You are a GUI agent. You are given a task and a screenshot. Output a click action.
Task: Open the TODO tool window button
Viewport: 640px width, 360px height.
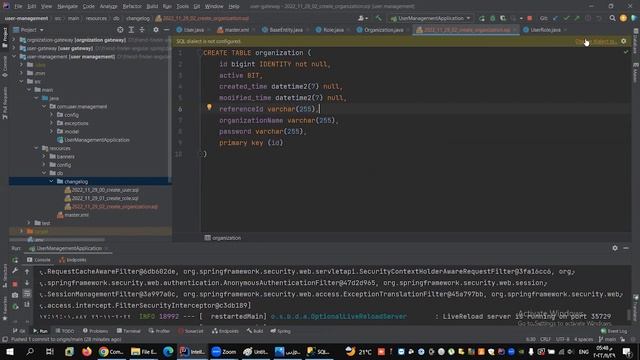(64, 331)
